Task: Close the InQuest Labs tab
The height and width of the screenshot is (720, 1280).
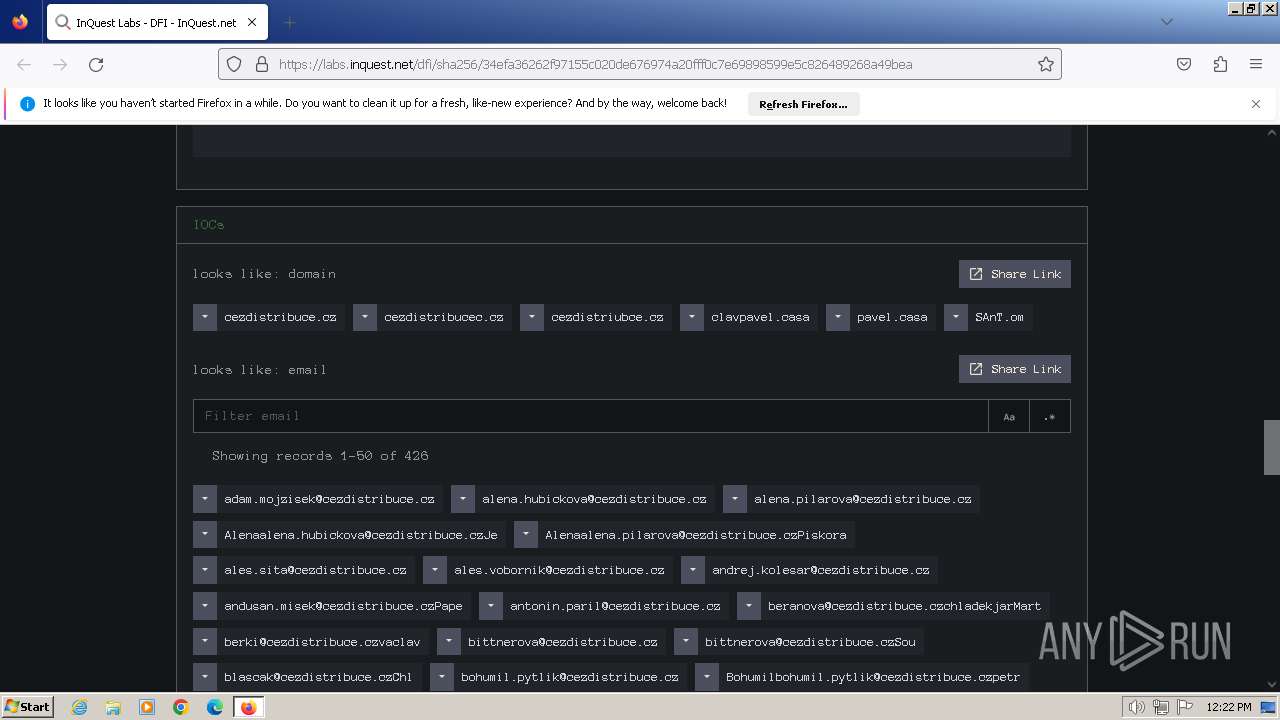Action: [x=252, y=22]
